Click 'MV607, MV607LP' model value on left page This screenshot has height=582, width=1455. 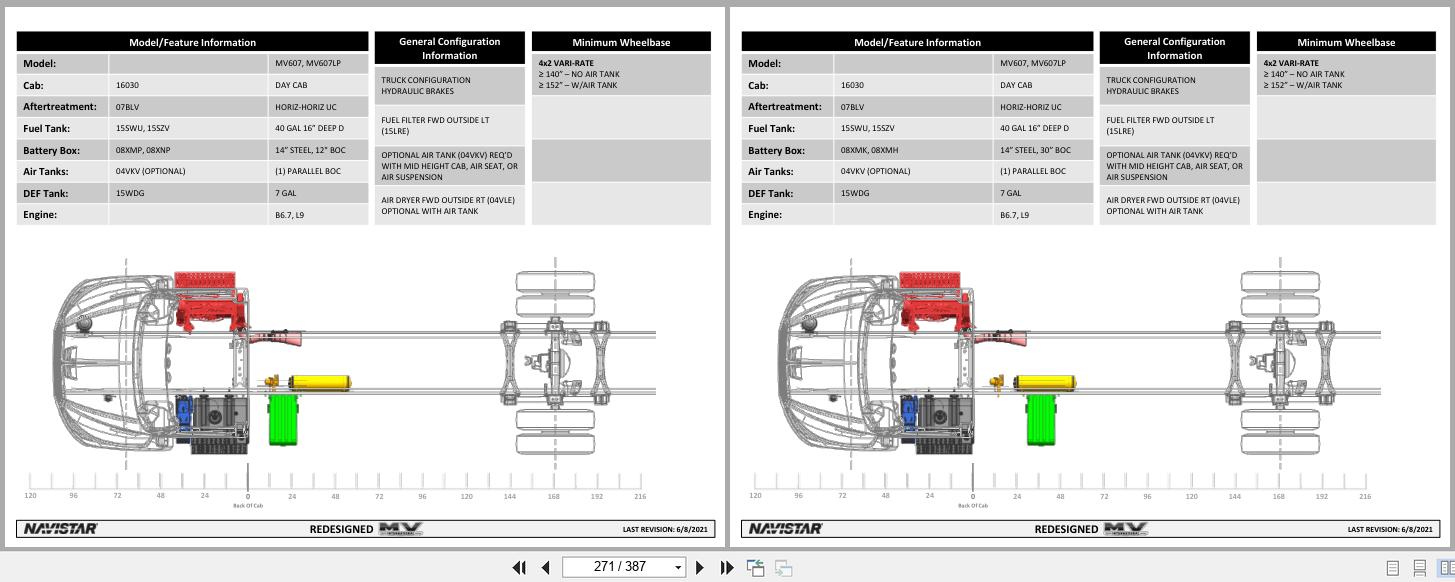click(308, 63)
